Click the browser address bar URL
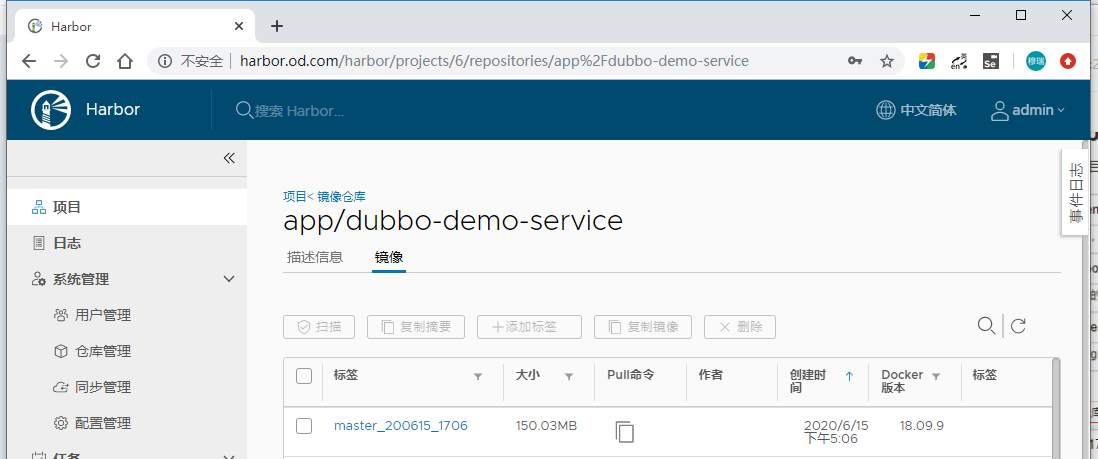1098x459 pixels. click(494, 61)
